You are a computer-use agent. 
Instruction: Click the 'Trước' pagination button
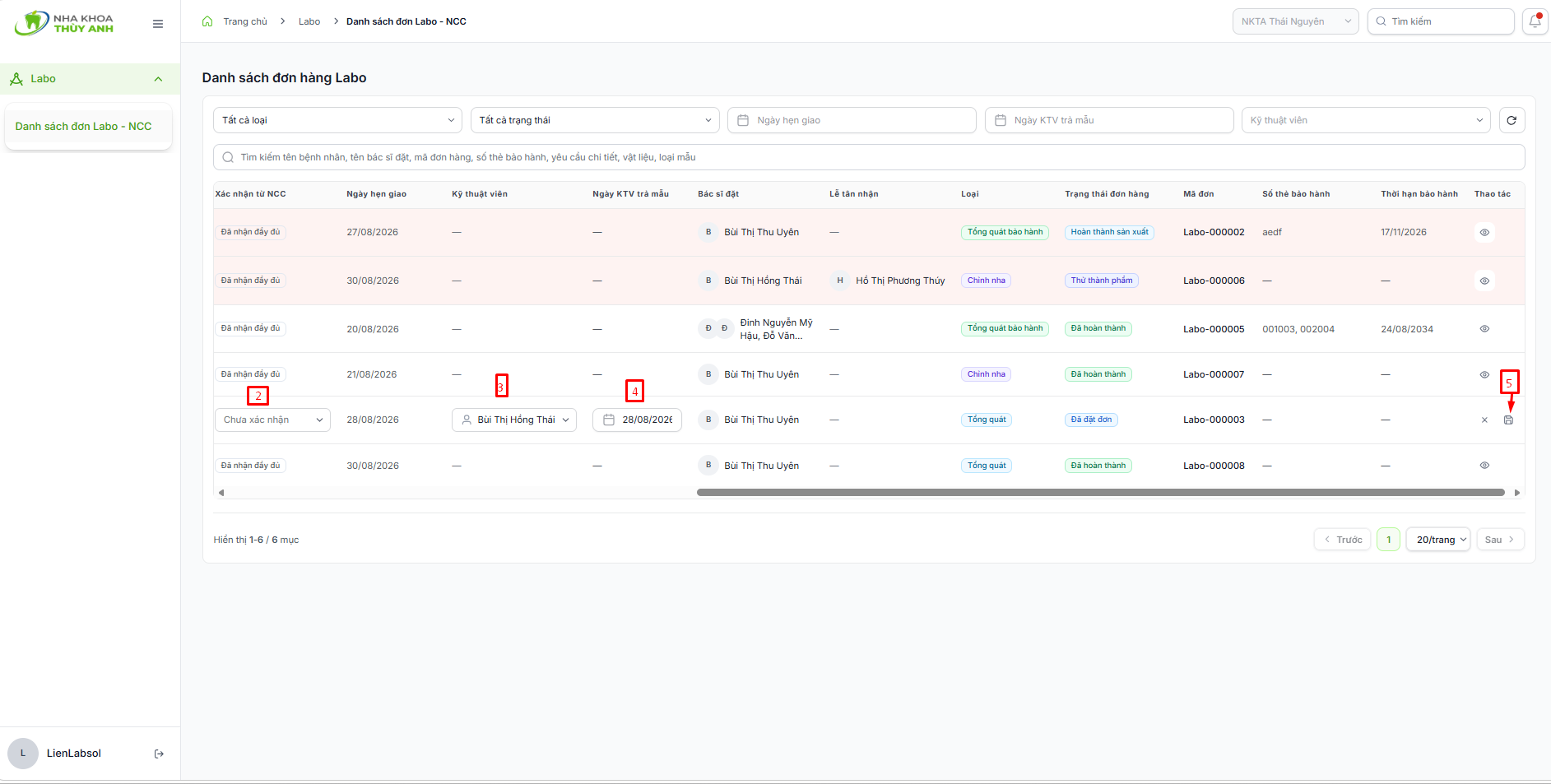[x=1342, y=540]
